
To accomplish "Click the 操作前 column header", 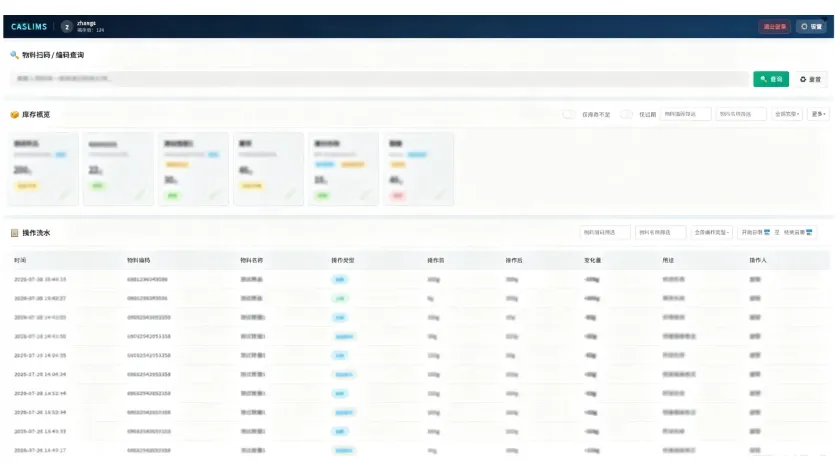I will tap(436, 260).
